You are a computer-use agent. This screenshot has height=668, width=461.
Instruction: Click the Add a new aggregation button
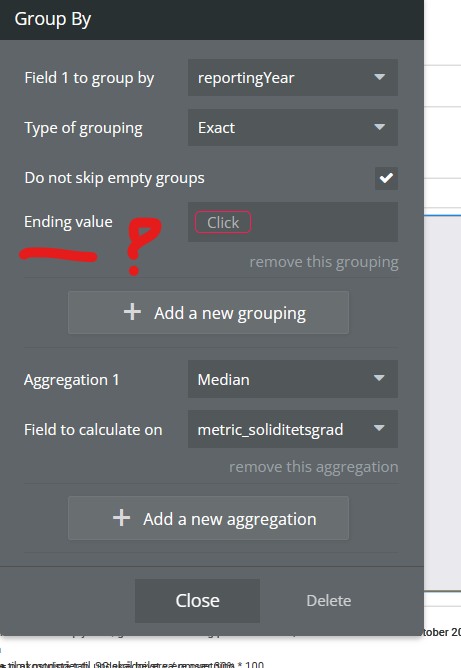tap(208, 518)
